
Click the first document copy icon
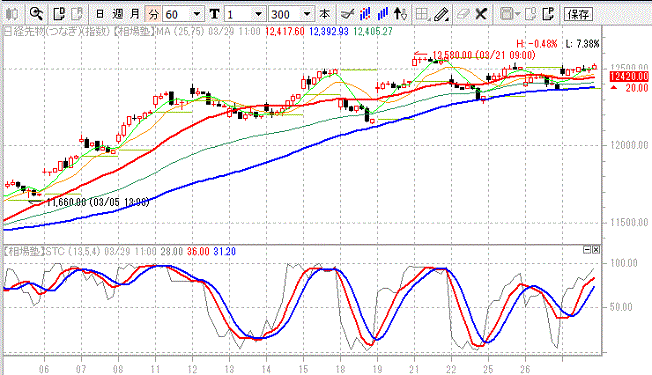(59, 14)
